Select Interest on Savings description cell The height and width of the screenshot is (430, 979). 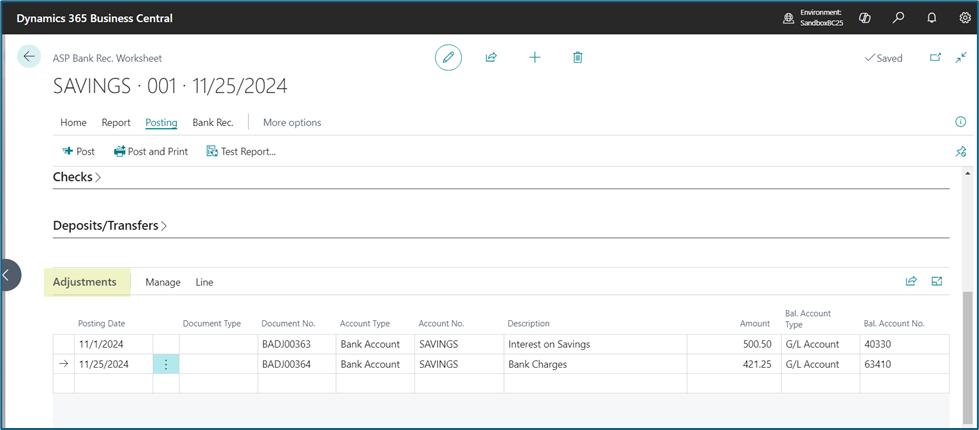595,344
